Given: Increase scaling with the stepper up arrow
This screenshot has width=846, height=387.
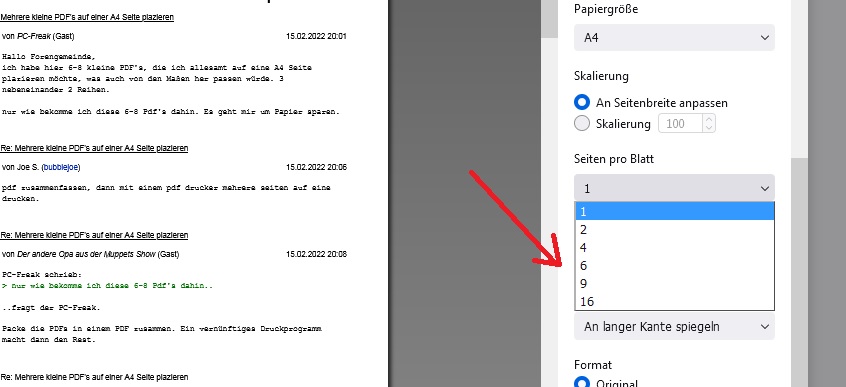Looking at the screenshot, I should pos(709,119).
